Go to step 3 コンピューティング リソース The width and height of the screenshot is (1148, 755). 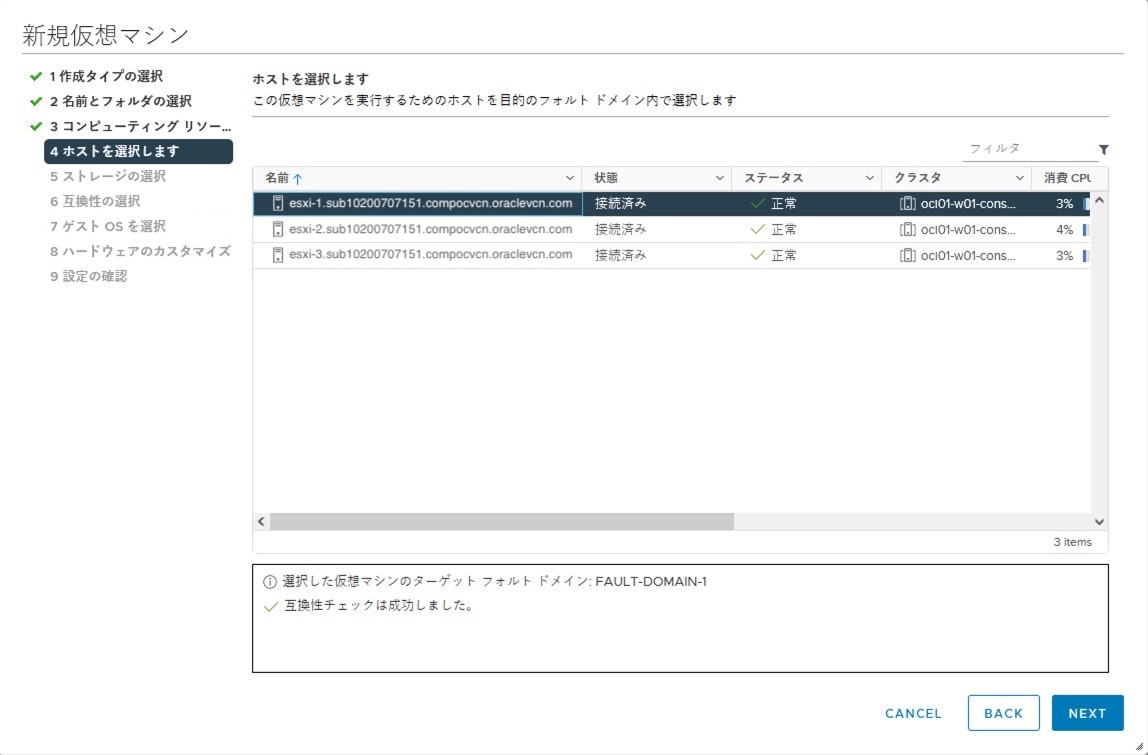(x=141, y=126)
